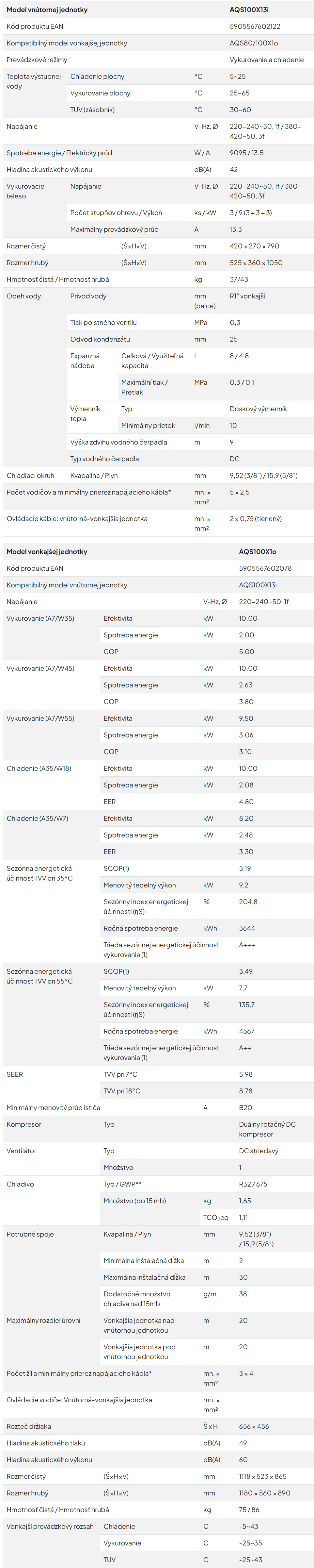Click the 'SEER' row label
This screenshot has height=1568, width=314.
[15, 1074]
